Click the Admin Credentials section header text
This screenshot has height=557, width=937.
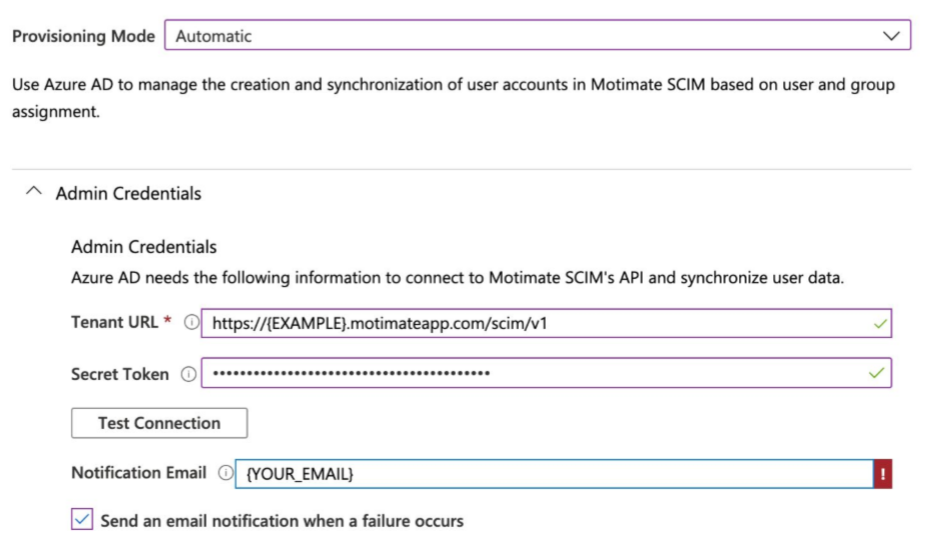click(128, 194)
